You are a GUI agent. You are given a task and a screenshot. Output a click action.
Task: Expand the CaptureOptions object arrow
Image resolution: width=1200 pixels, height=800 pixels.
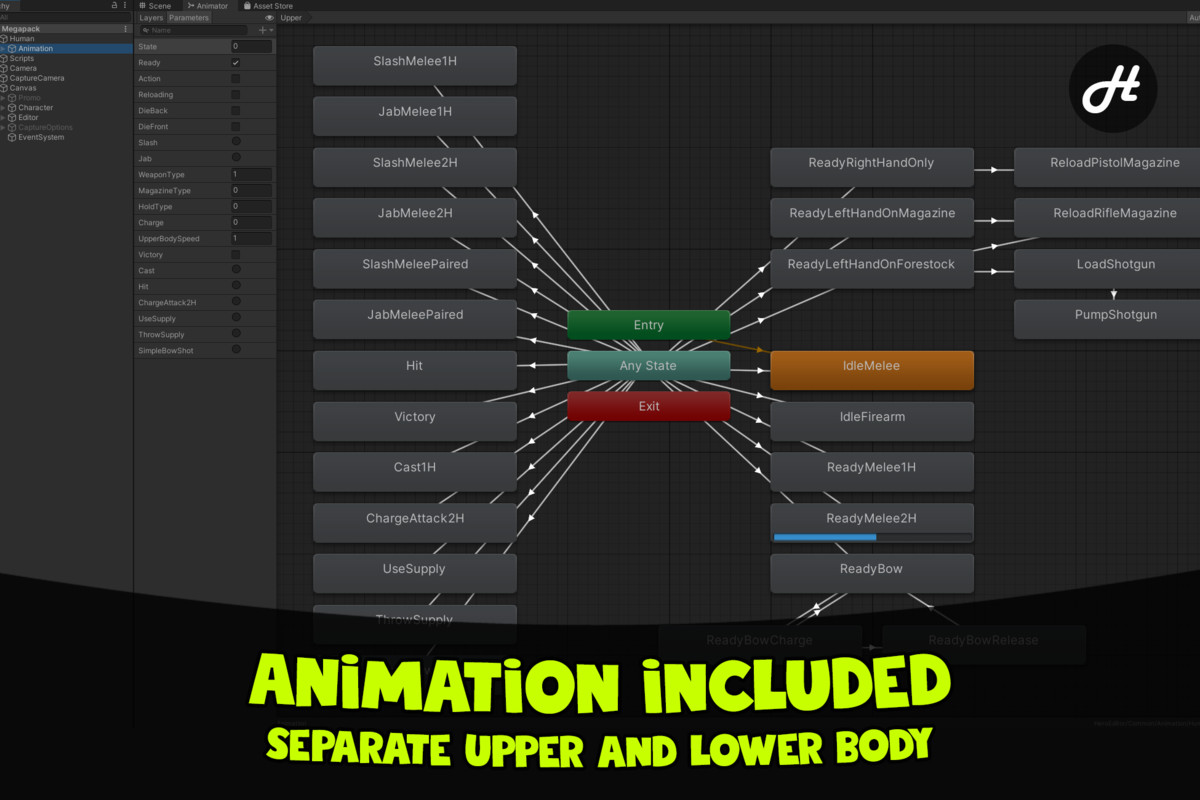[x=4, y=128]
